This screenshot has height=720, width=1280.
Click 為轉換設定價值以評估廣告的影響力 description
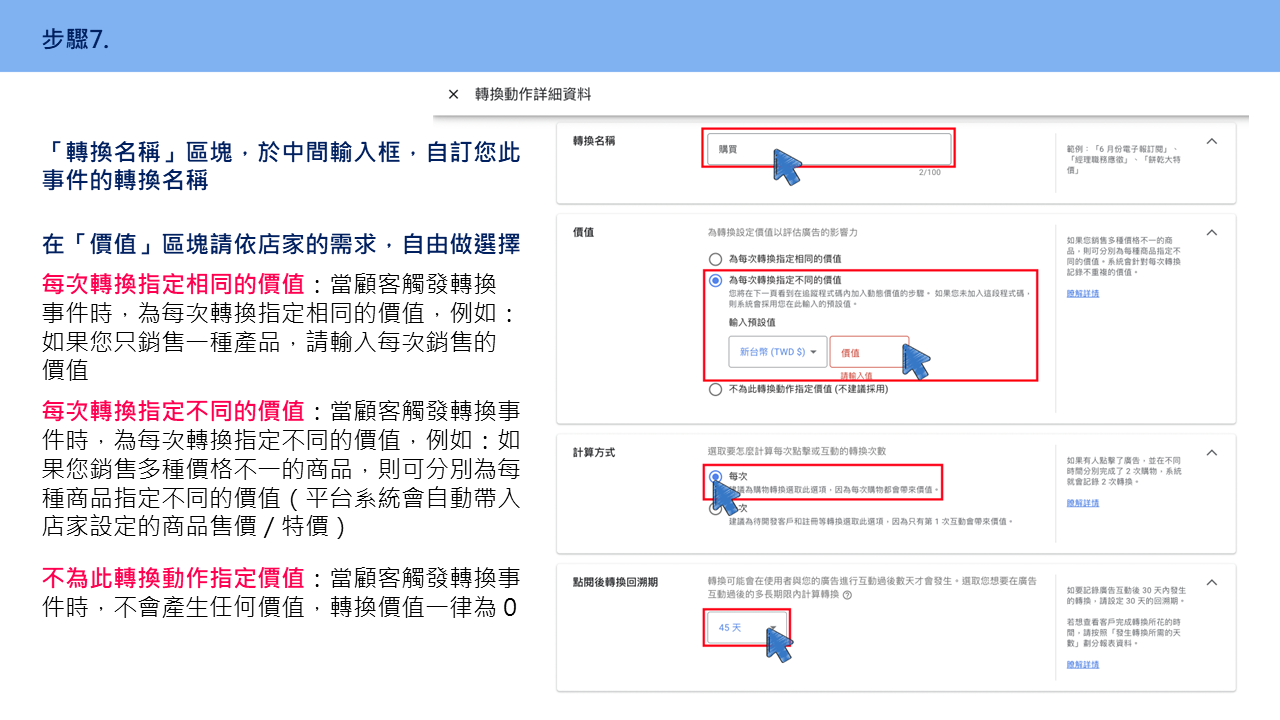click(783, 232)
